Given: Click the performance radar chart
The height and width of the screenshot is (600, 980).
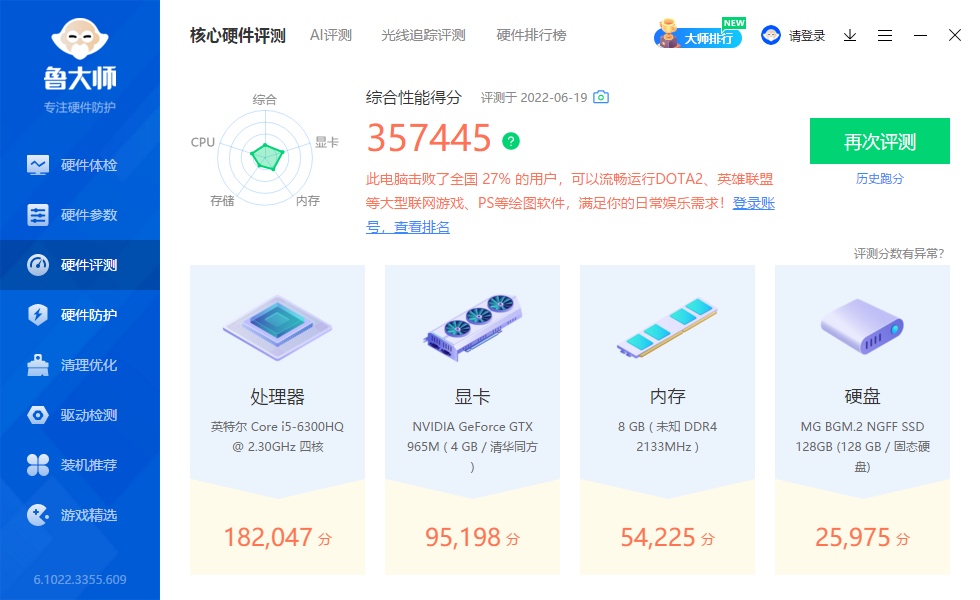Looking at the screenshot, I should coord(266,158).
